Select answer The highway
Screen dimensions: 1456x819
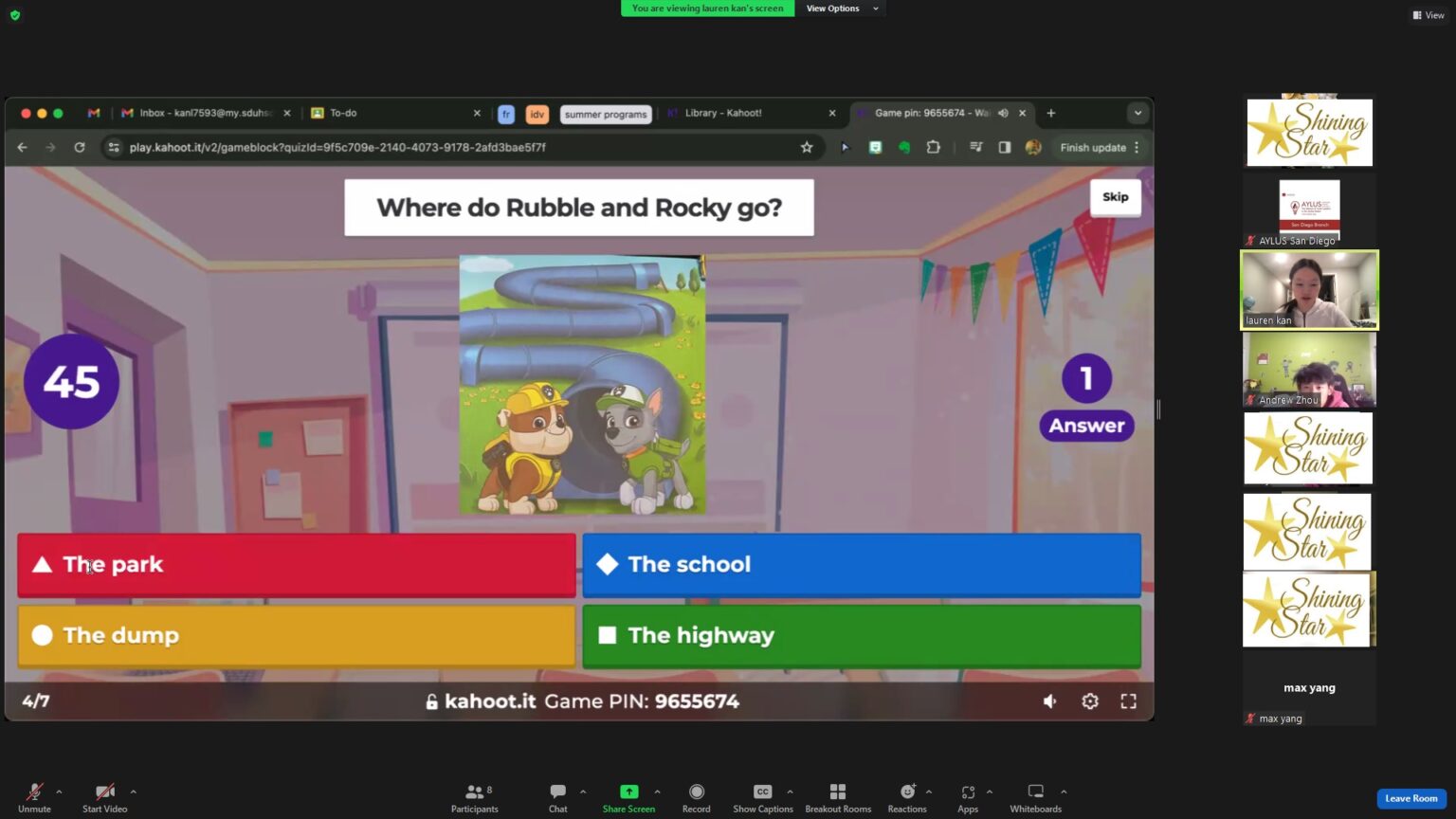[862, 636]
